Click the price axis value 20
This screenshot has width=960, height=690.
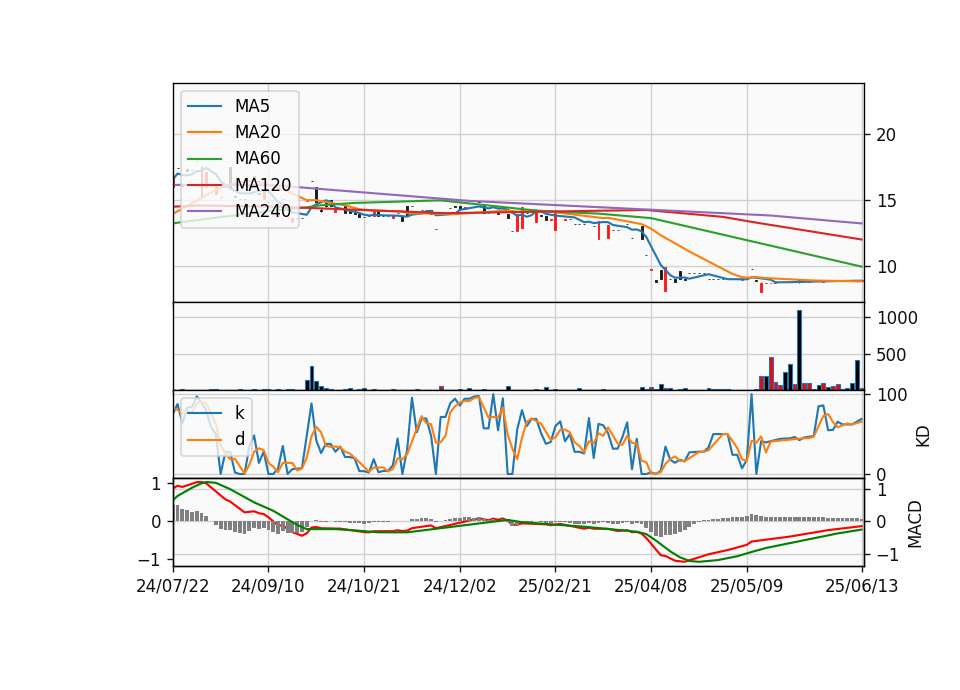(886, 135)
